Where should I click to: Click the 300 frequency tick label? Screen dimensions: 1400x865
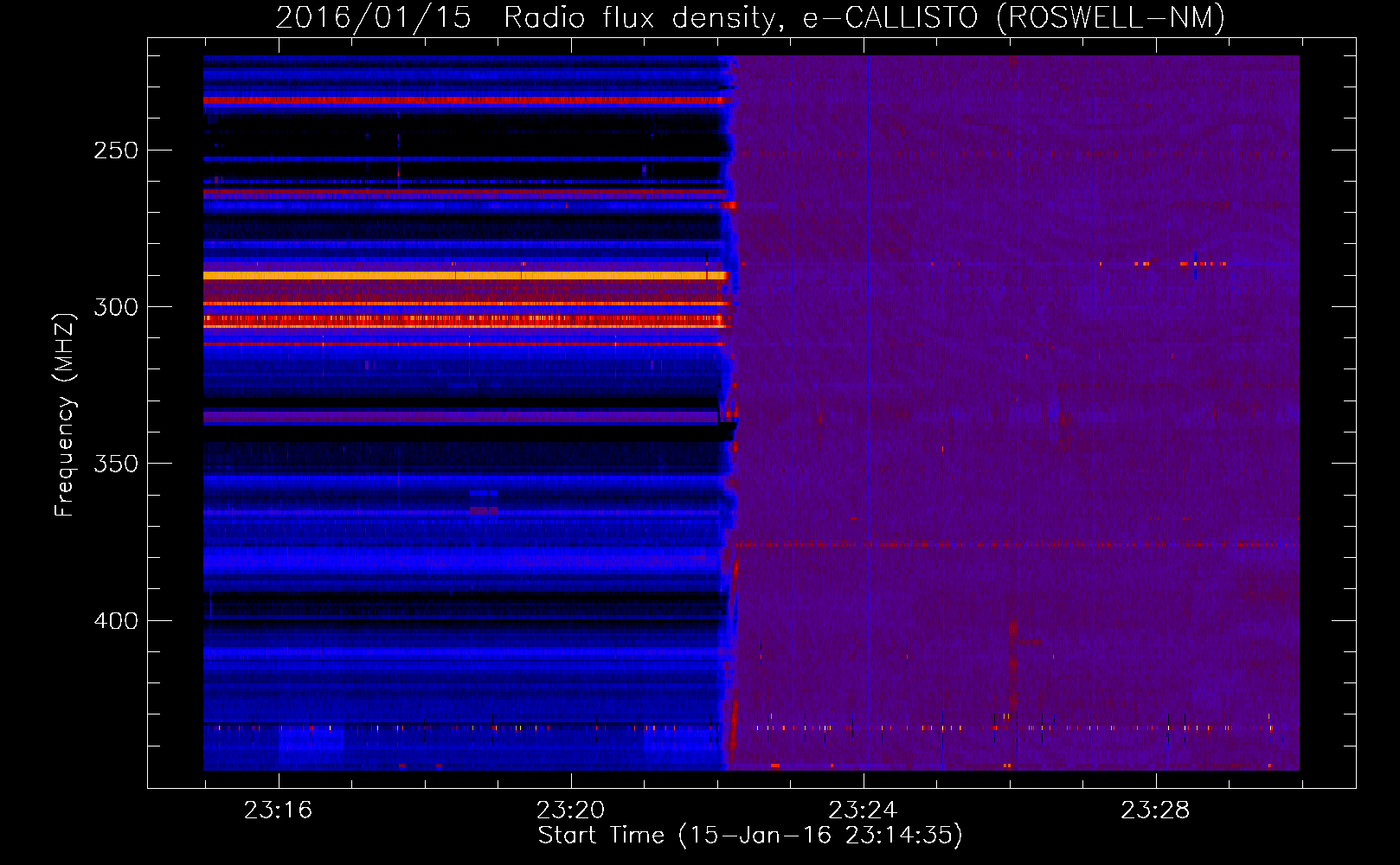pyautogui.click(x=116, y=307)
